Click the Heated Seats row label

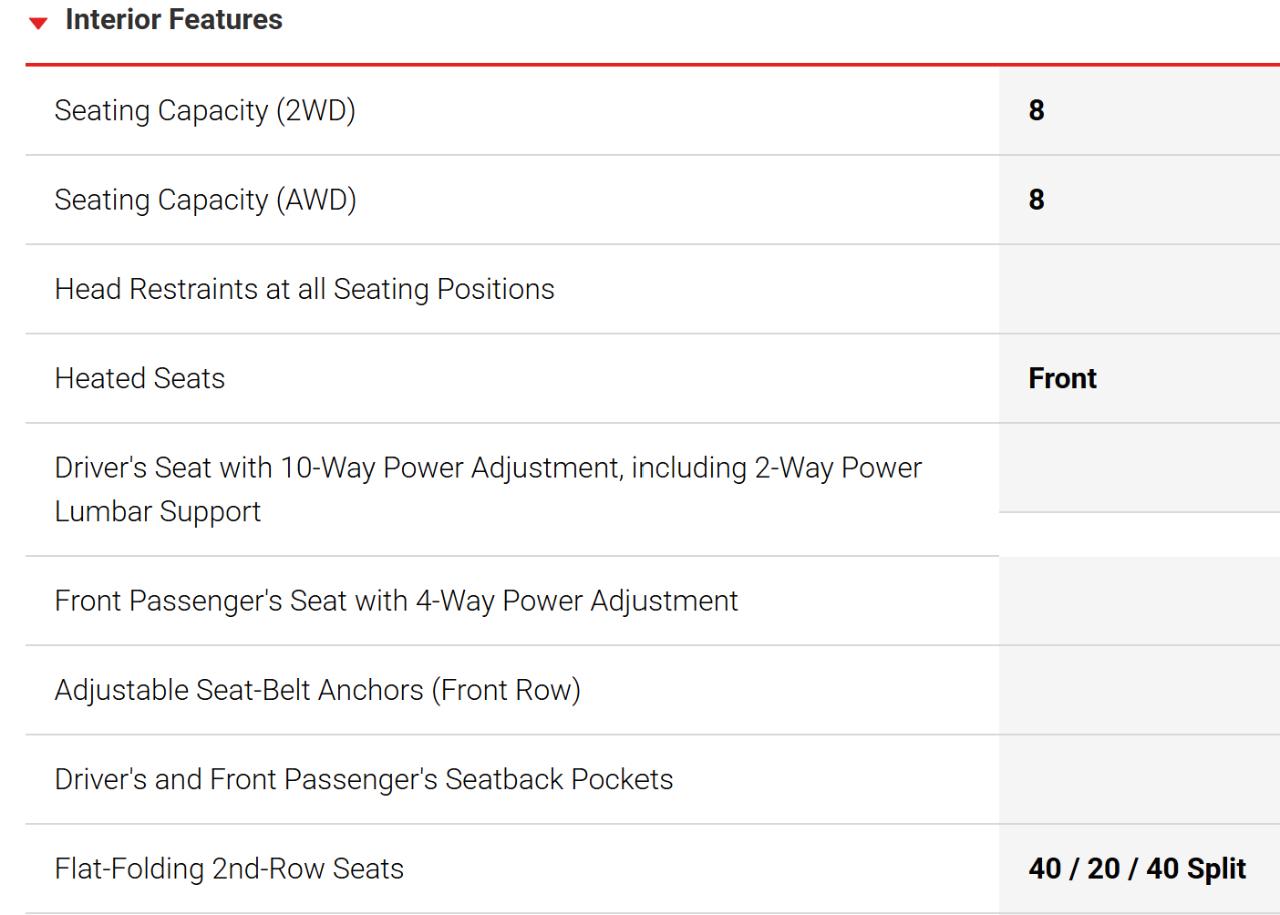pyautogui.click(x=140, y=378)
